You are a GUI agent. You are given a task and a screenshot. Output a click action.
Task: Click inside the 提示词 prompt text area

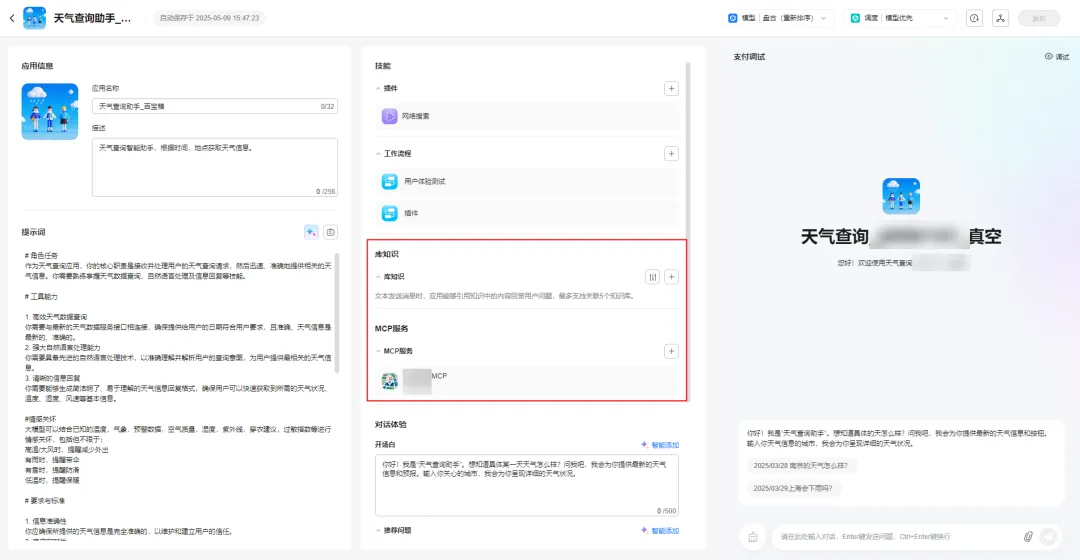(178, 395)
